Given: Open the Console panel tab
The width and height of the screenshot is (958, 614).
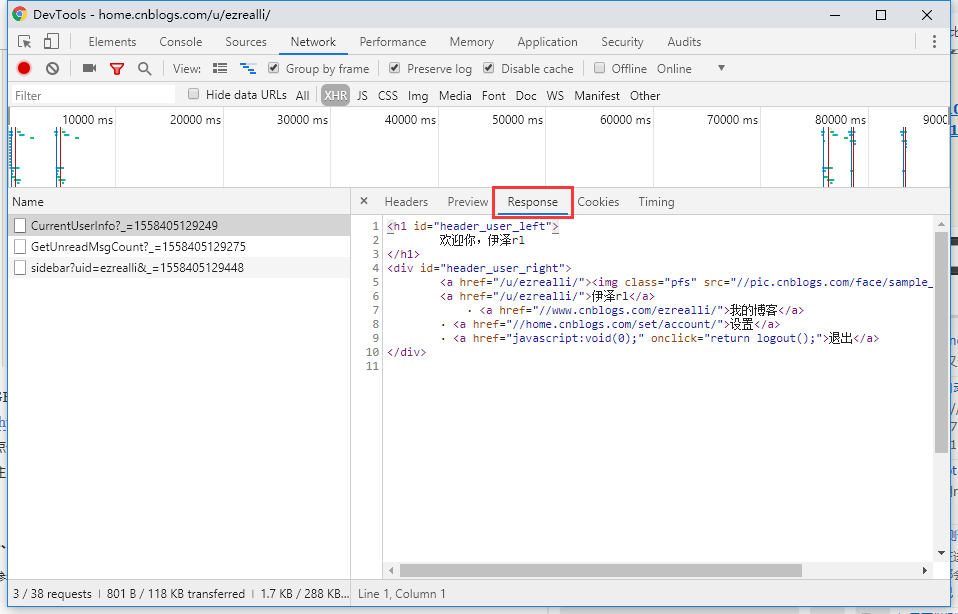Looking at the screenshot, I should pyautogui.click(x=181, y=42).
